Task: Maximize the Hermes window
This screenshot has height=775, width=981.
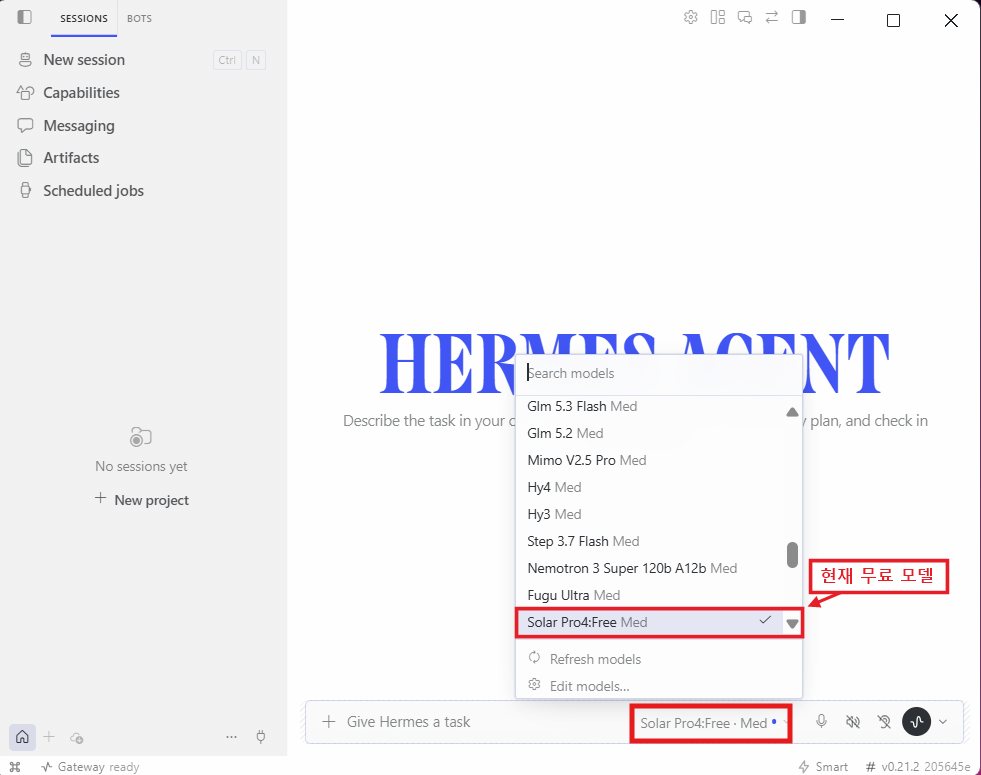Action: [893, 20]
